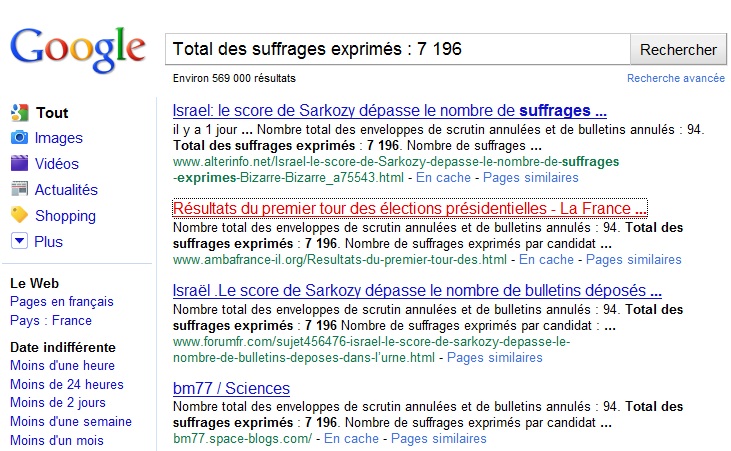Open En cache for bm77.space-blogs result
Viewport: 731px width, 451px height.
tap(351, 439)
